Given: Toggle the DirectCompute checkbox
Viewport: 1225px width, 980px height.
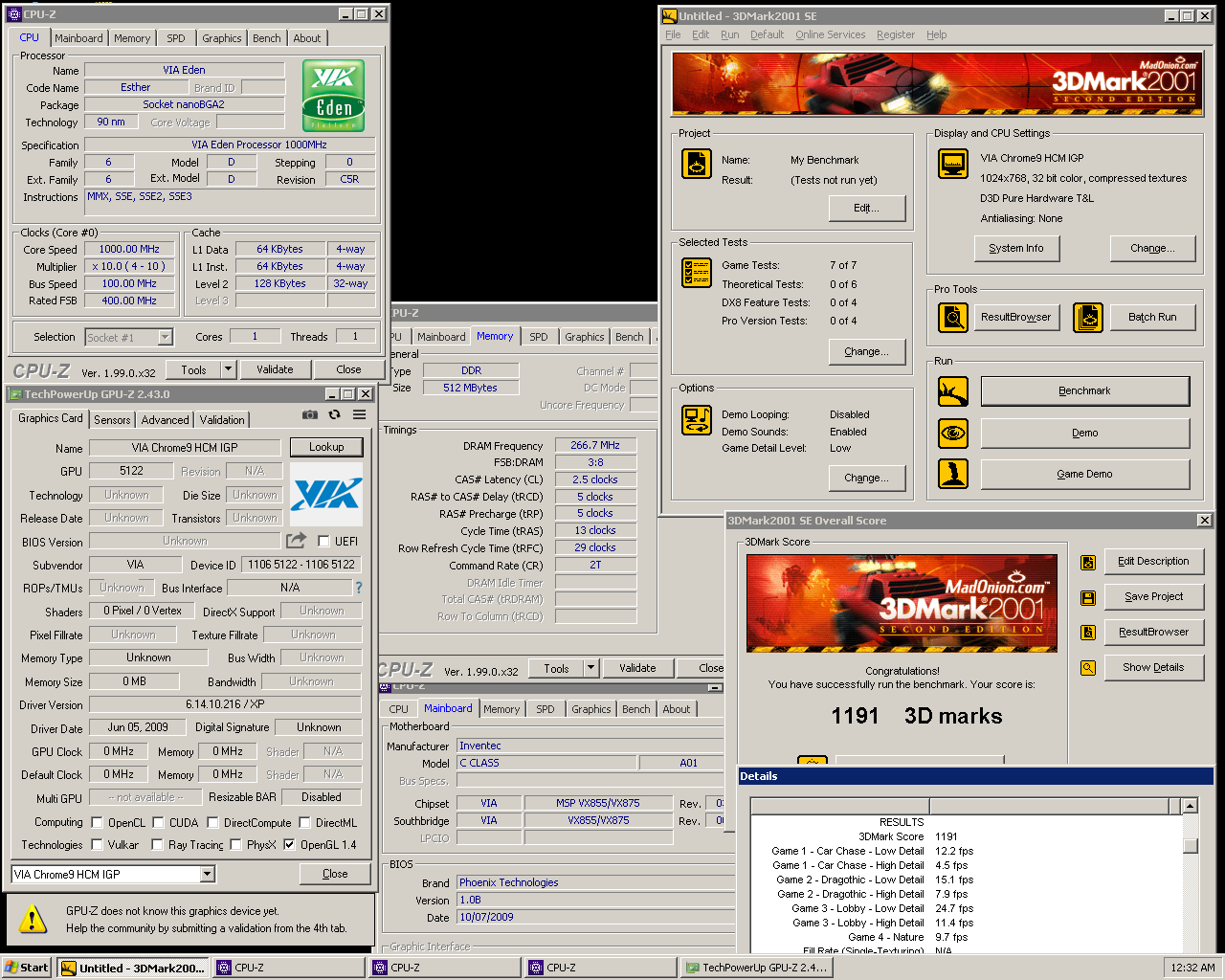Looking at the screenshot, I should [212, 822].
